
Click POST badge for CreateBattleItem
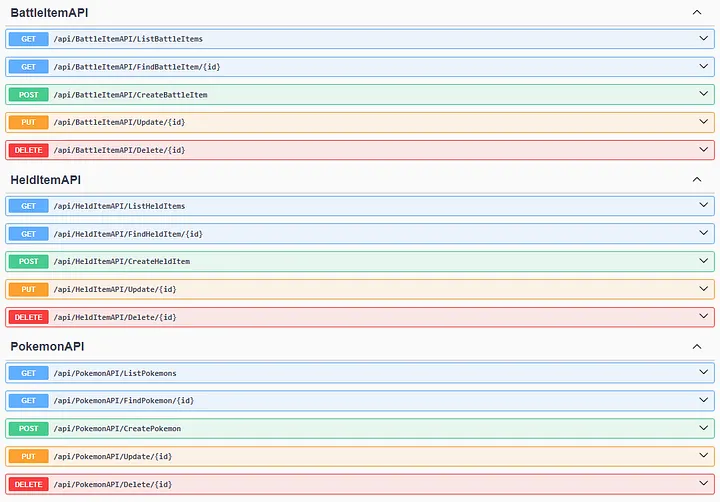click(x=28, y=95)
